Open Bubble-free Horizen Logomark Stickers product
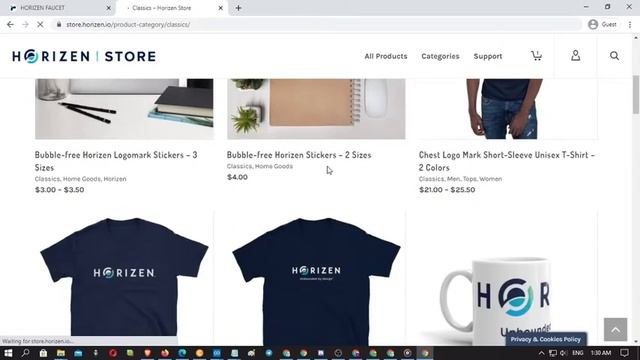This screenshot has width=640, height=360. 116,161
